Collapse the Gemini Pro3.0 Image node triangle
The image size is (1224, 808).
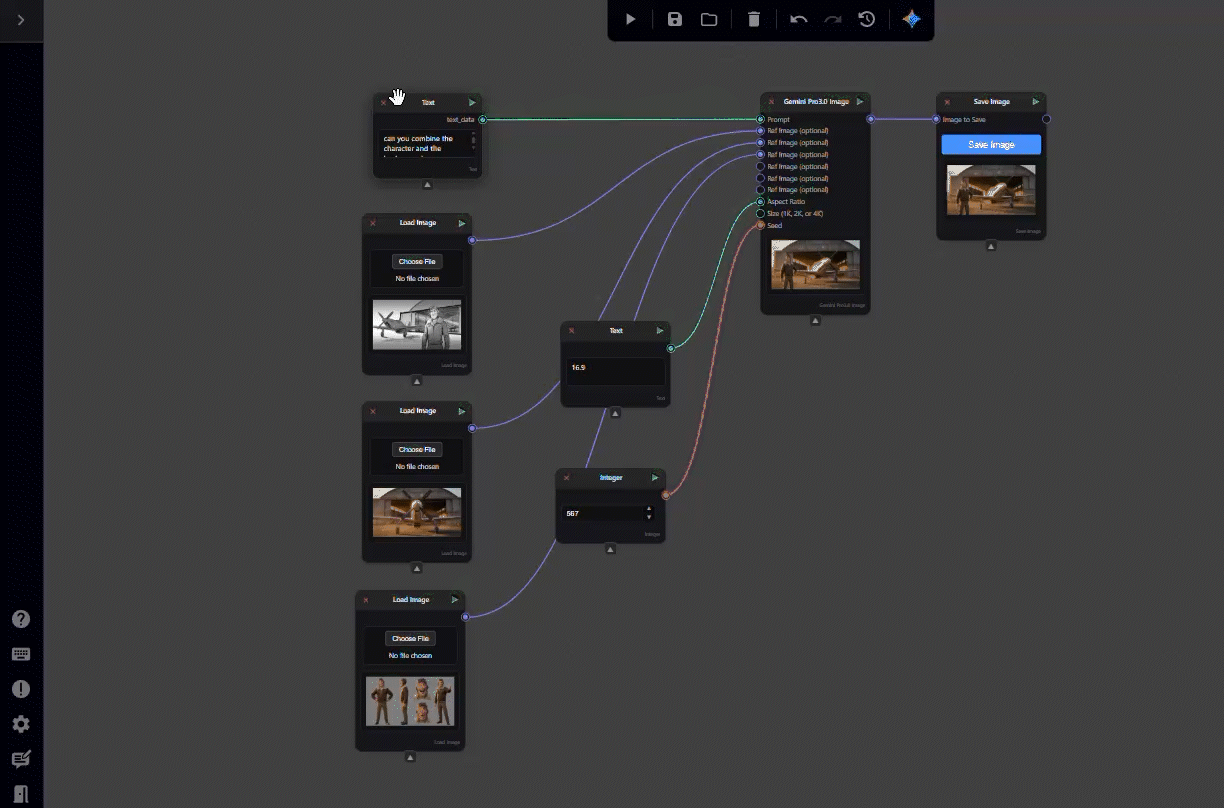[x=815, y=321]
